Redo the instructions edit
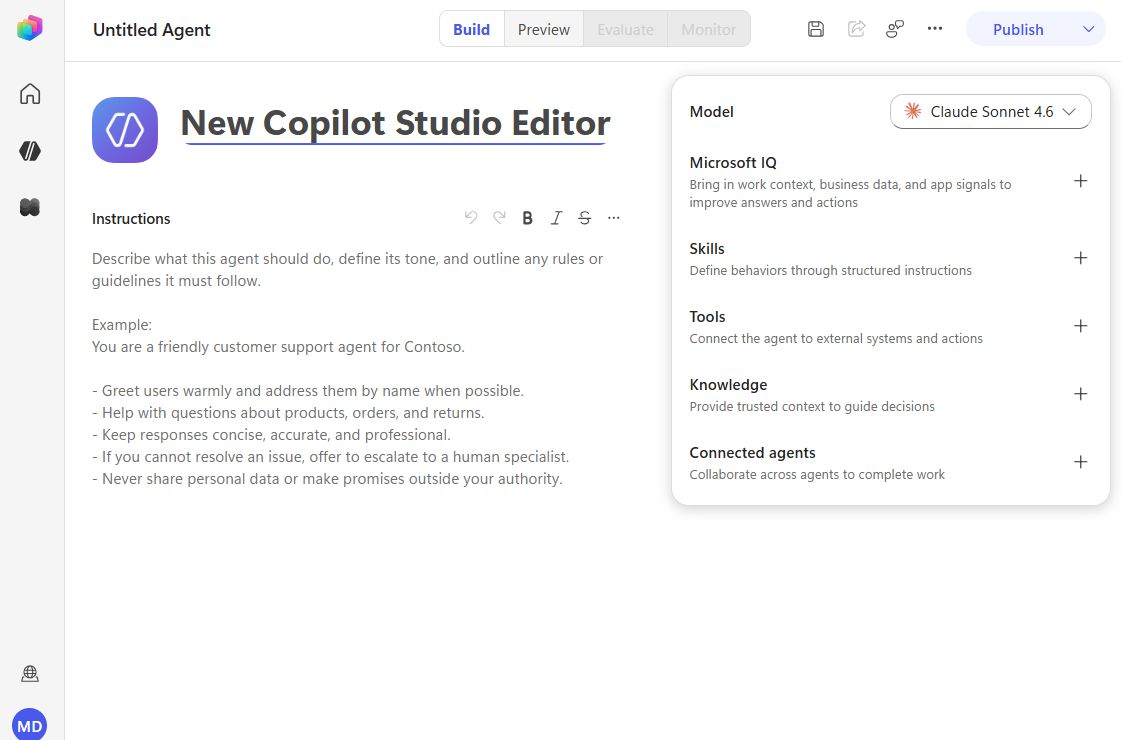This screenshot has width=1121, height=740. tap(499, 217)
